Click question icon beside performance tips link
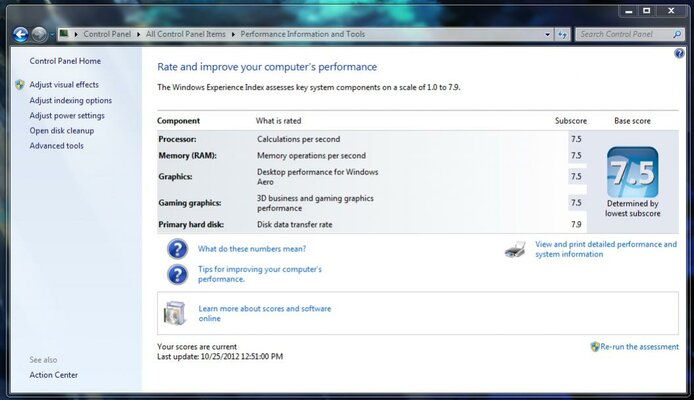 (x=177, y=274)
